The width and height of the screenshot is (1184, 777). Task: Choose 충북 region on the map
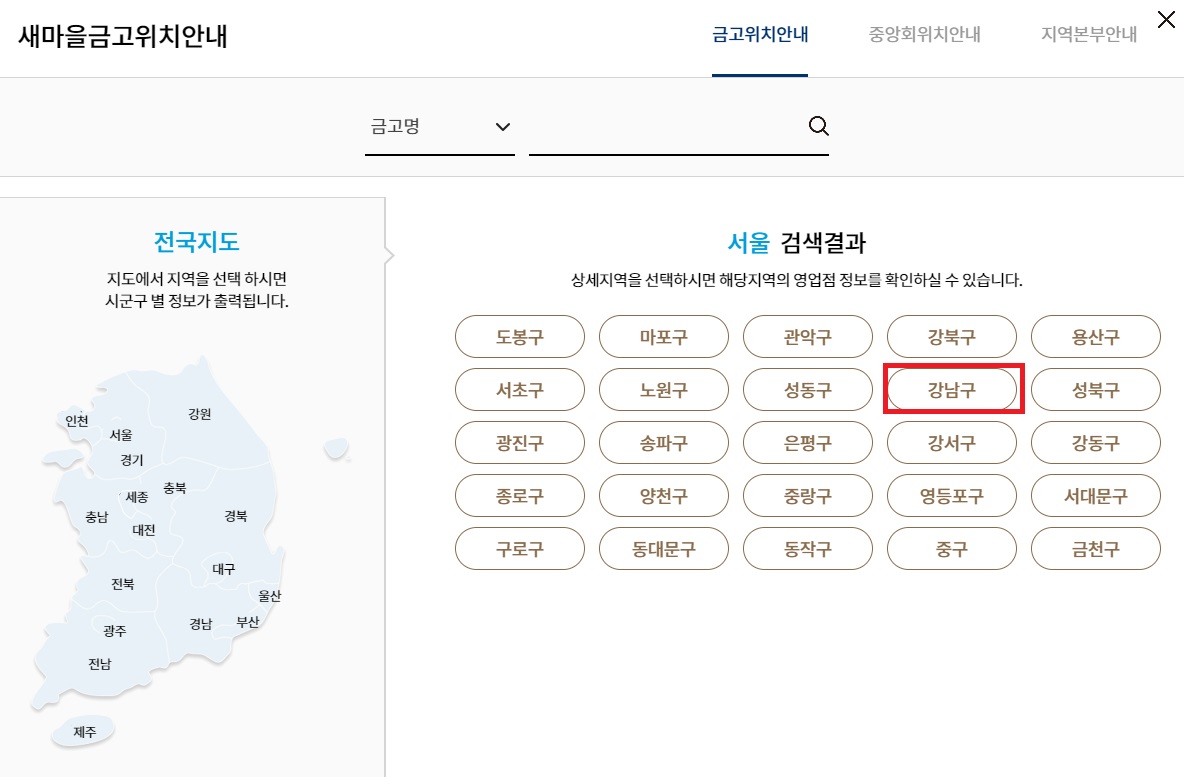pos(175,488)
